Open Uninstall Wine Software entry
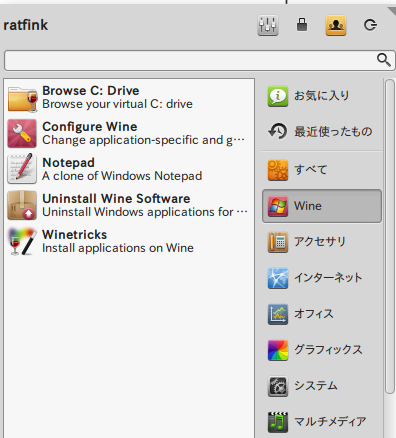396x438 pixels. [129, 205]
